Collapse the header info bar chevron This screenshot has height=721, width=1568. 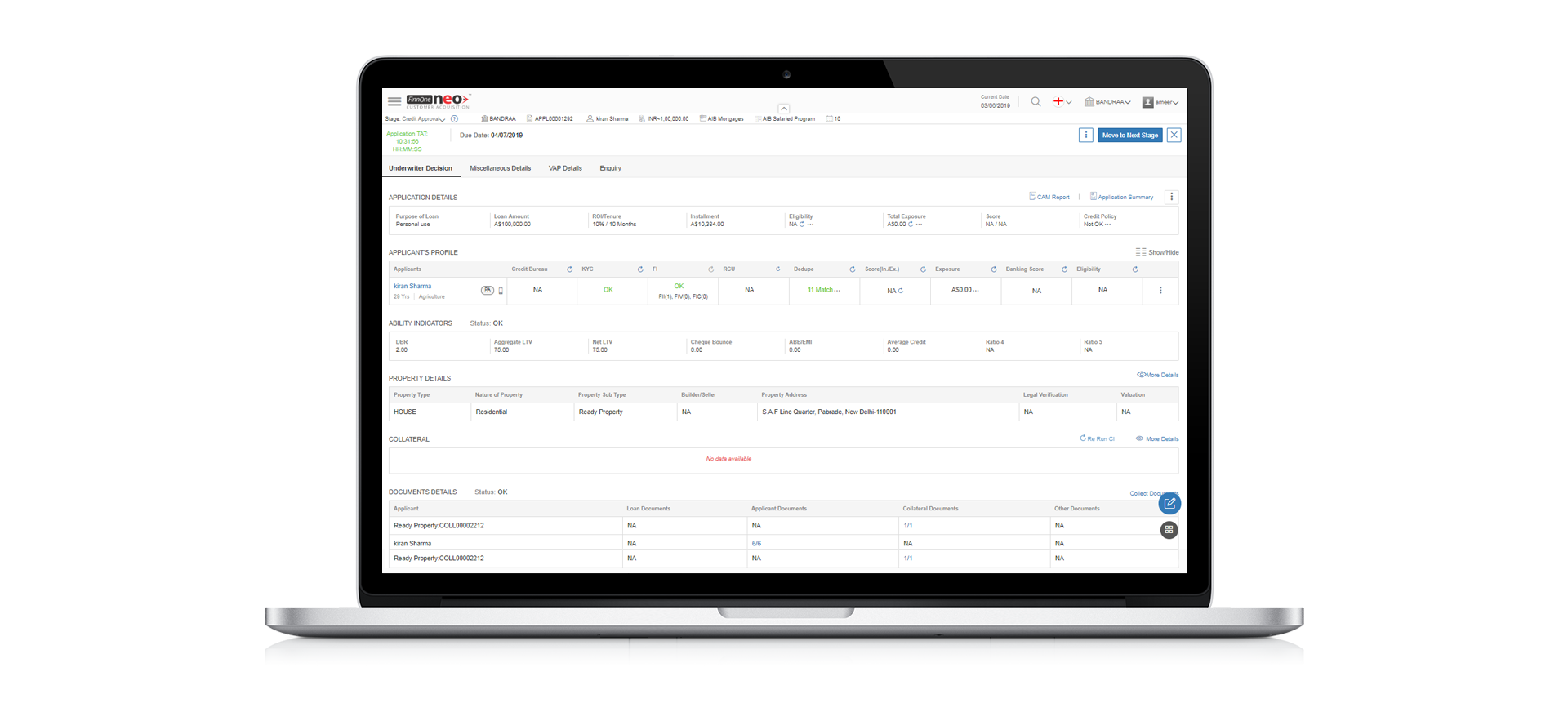point(783,109)
